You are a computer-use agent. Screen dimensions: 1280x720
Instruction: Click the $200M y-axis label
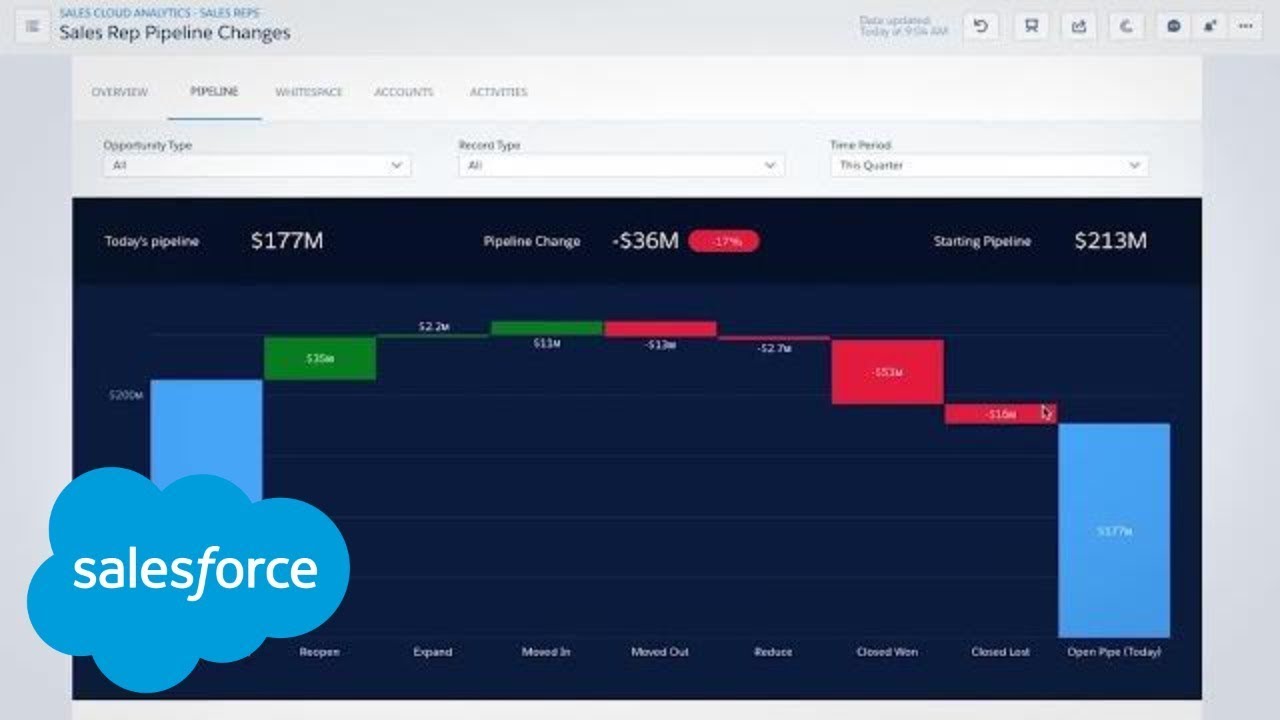[x=126, y=396]
